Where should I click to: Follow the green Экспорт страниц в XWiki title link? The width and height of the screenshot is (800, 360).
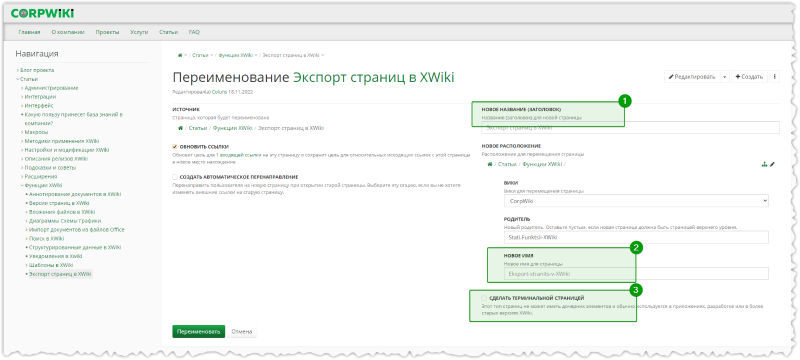[373, 77]
